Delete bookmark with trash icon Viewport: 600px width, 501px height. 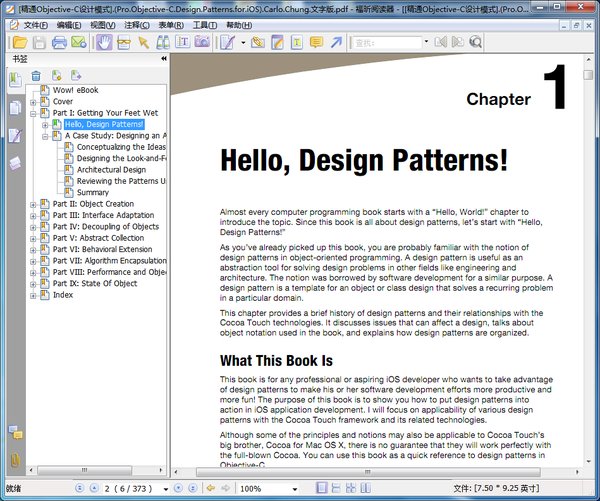coord(36,75)
